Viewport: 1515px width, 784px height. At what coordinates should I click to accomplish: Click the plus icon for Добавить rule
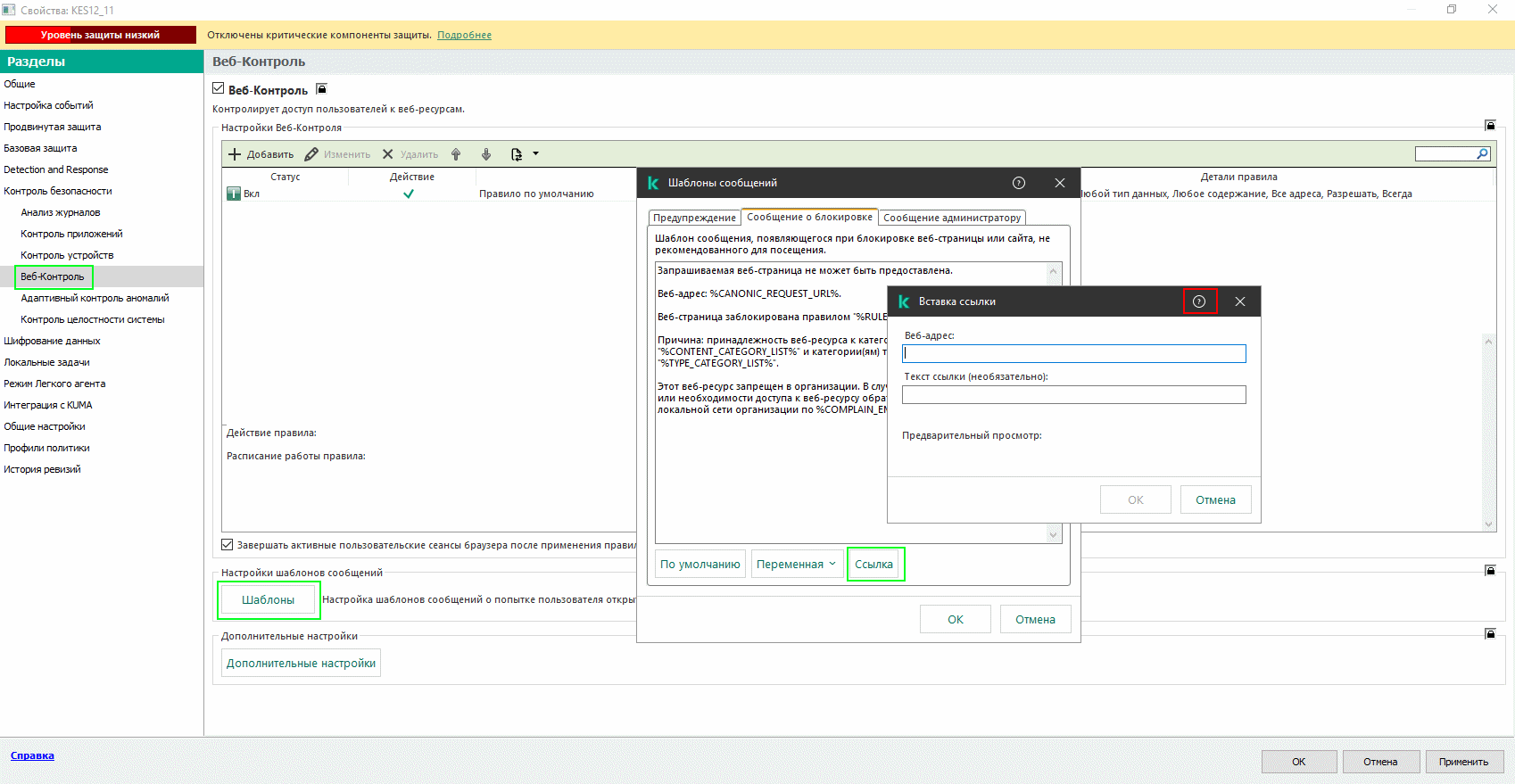click(x=235, y=154)
